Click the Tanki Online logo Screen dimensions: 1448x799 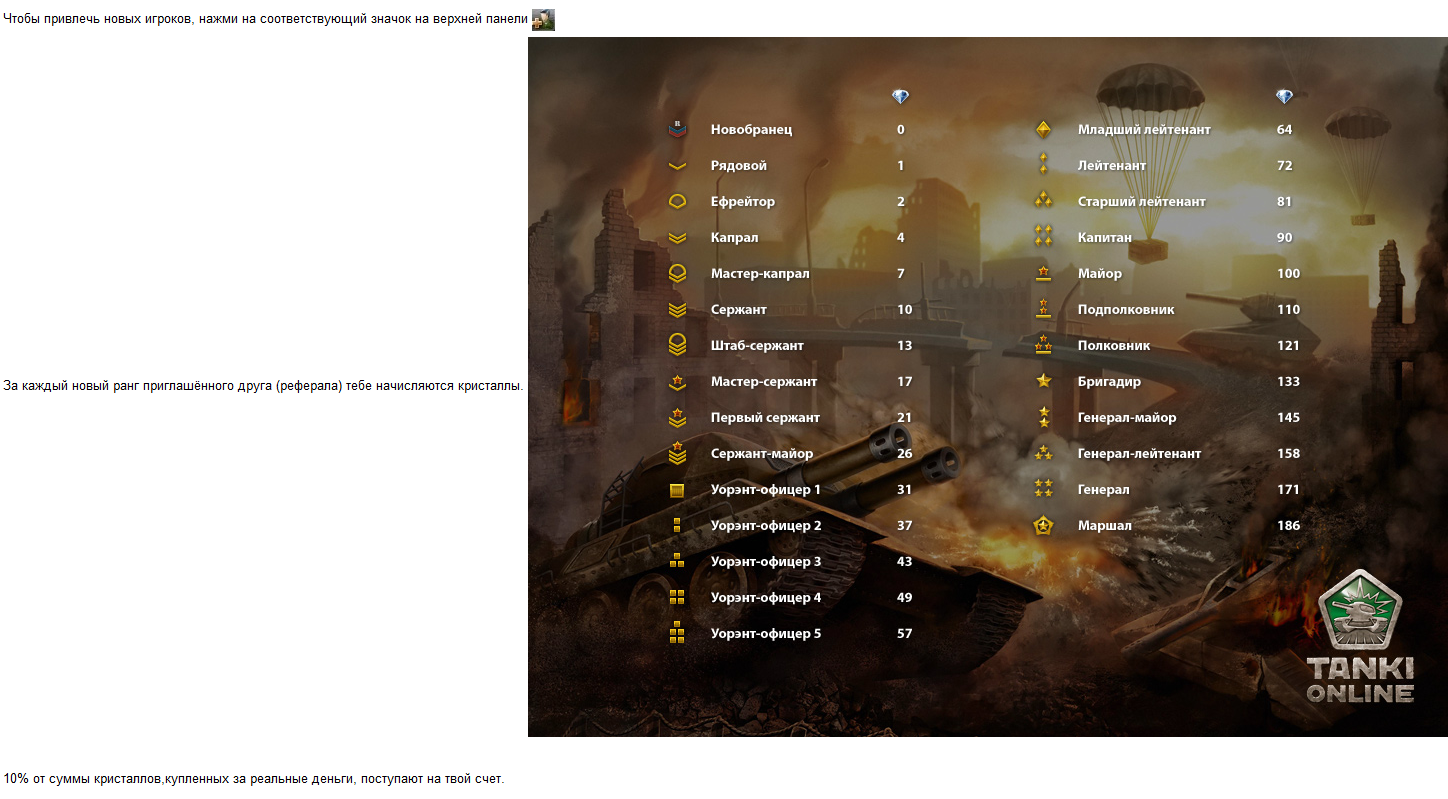[1360, 636]
